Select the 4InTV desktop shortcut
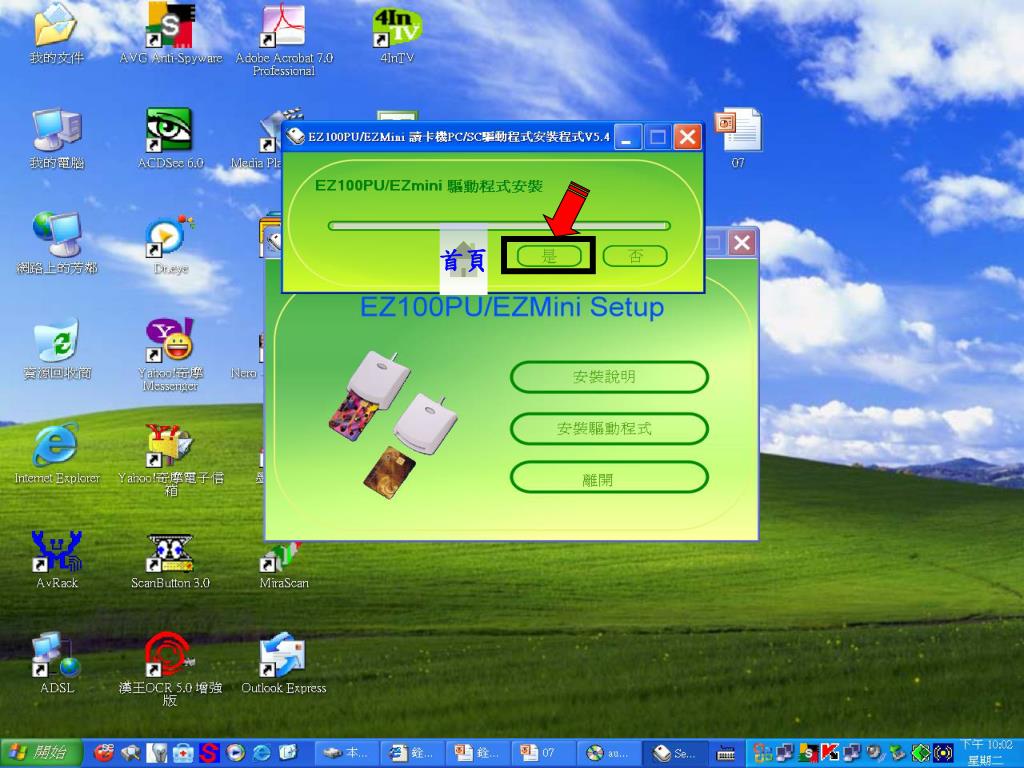Image resolution: width=1024 pixels, height=768 pixels. tap(397, 34)
